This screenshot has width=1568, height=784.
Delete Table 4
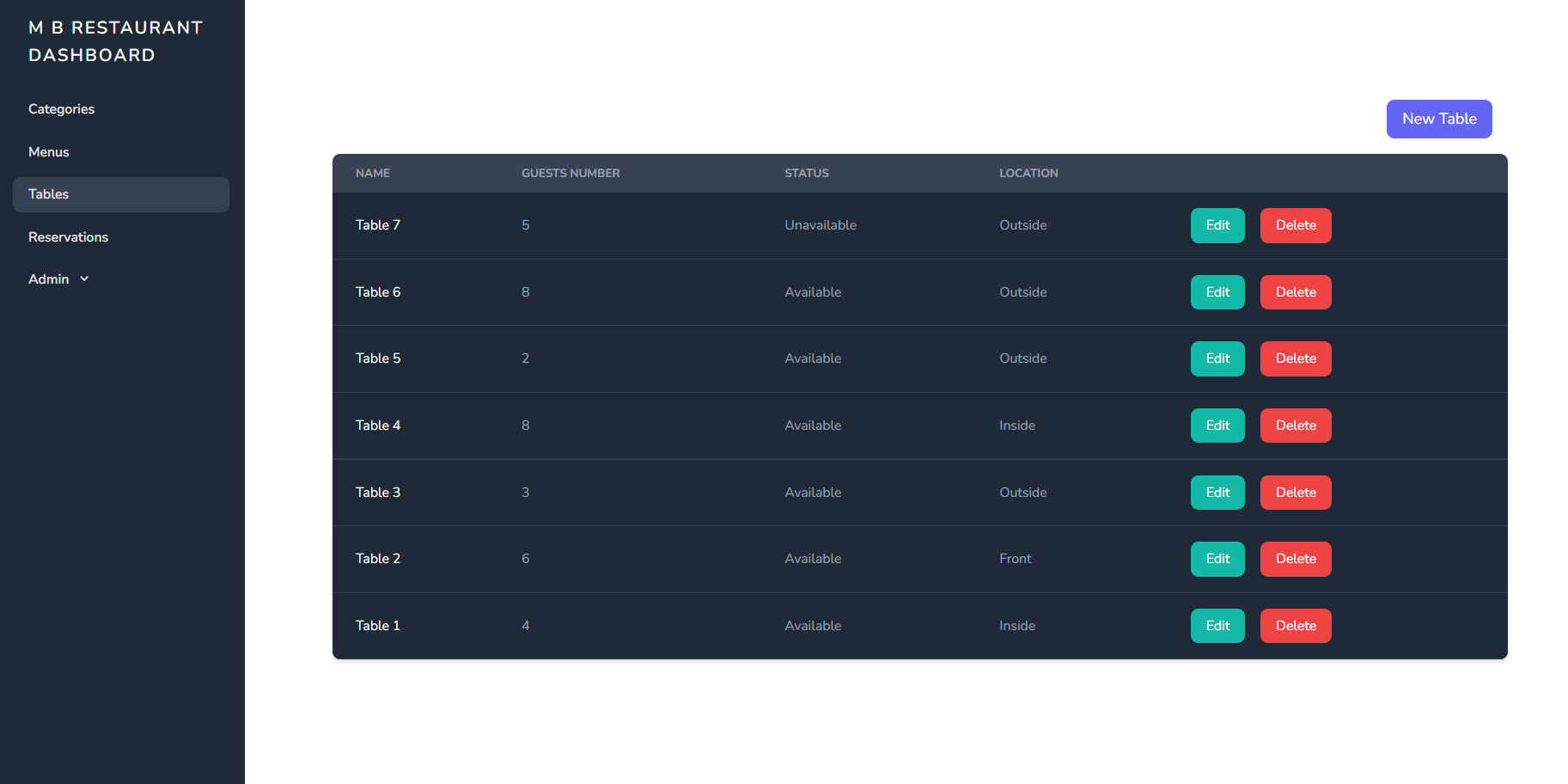(1296, 426)
